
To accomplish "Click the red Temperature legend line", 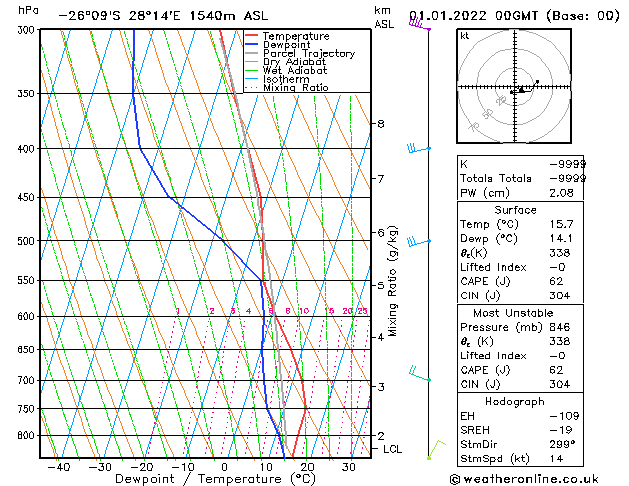I will tap(252, 36).
